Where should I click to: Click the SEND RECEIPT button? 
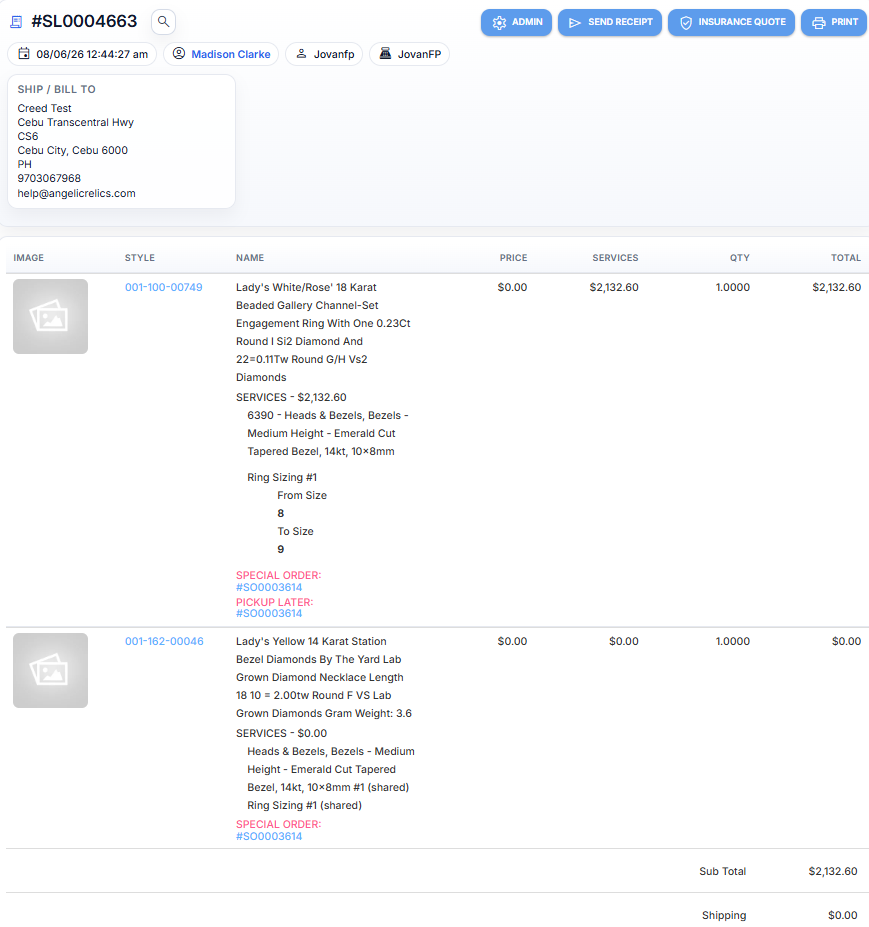pos(609,22)
